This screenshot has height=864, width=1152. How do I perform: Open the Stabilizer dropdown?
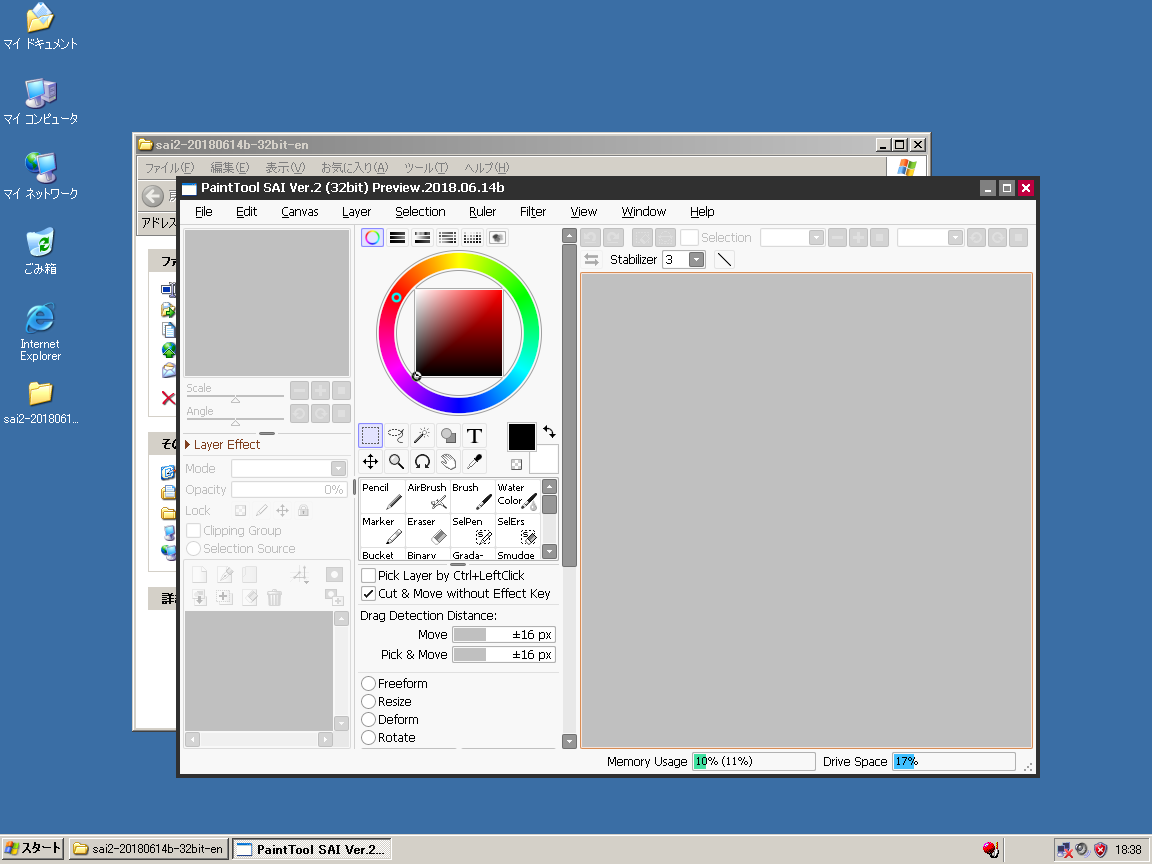coord(696,259)
